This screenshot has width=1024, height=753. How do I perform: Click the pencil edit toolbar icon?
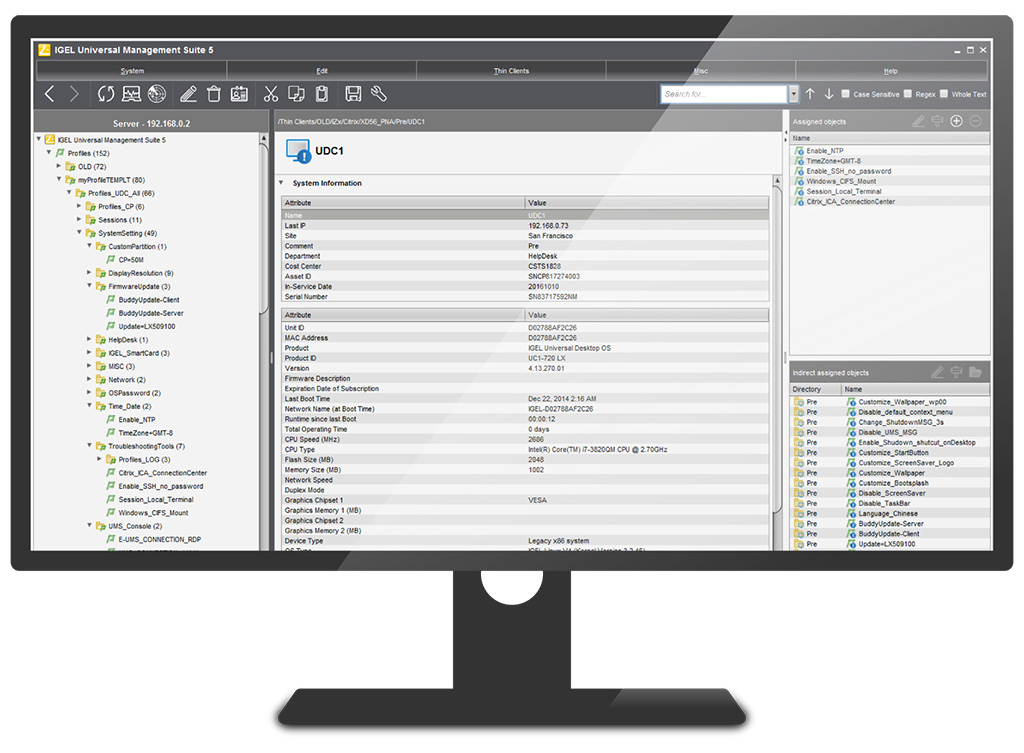coord(188,94)
